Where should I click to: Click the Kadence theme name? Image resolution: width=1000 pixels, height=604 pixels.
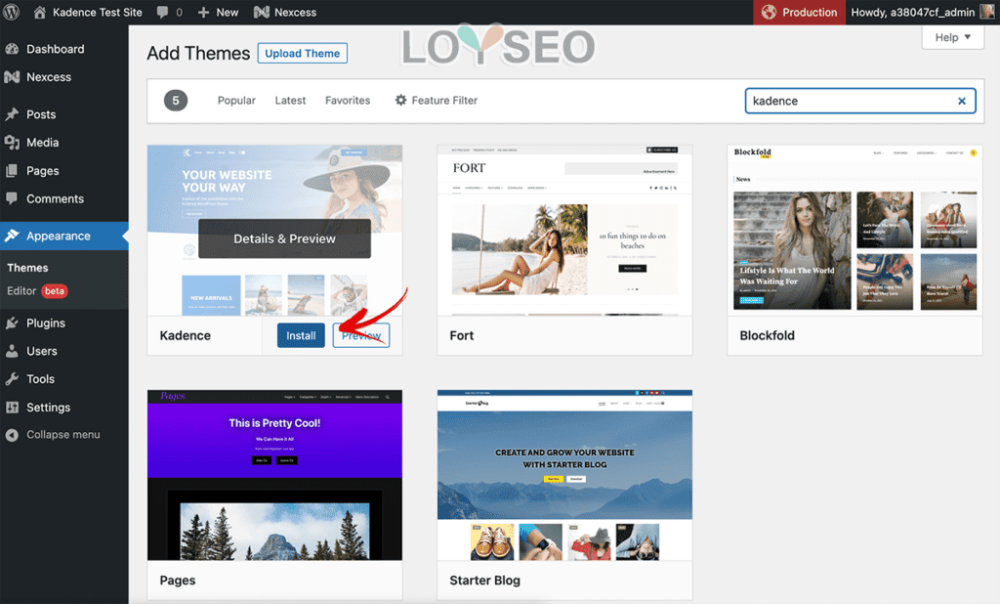click(x=185, y=335)
